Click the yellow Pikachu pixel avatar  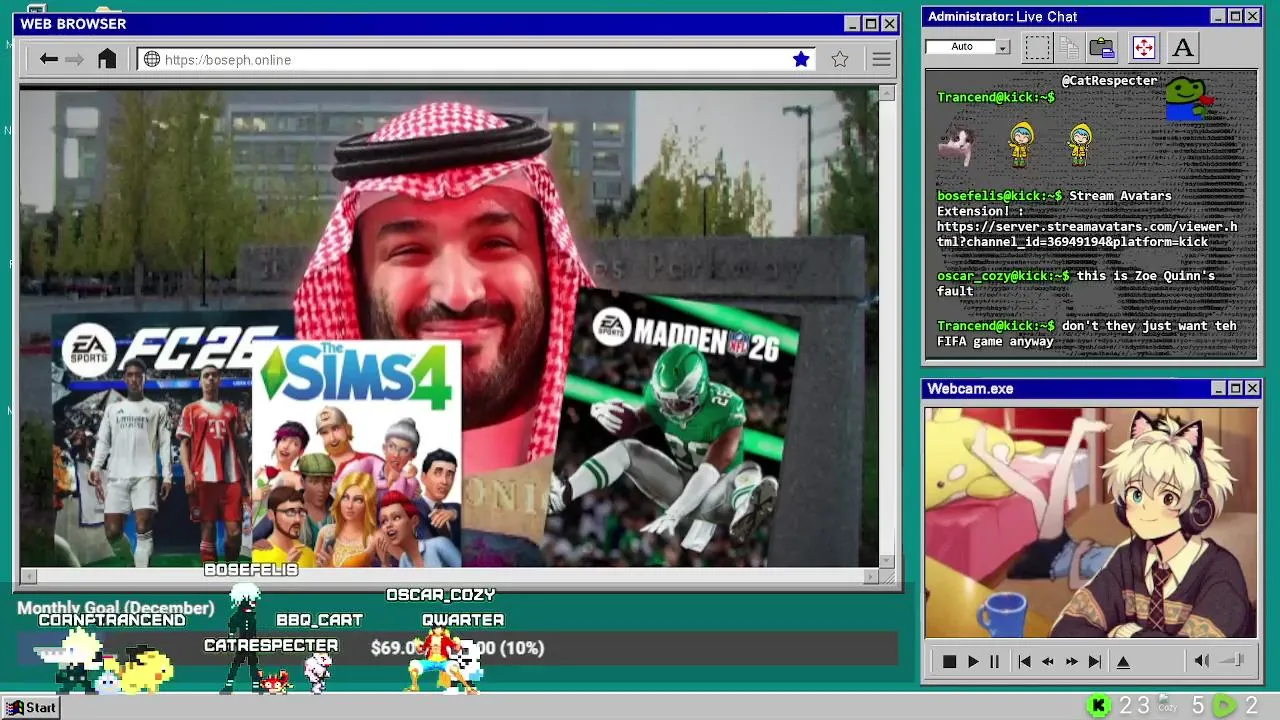(148, 672)
